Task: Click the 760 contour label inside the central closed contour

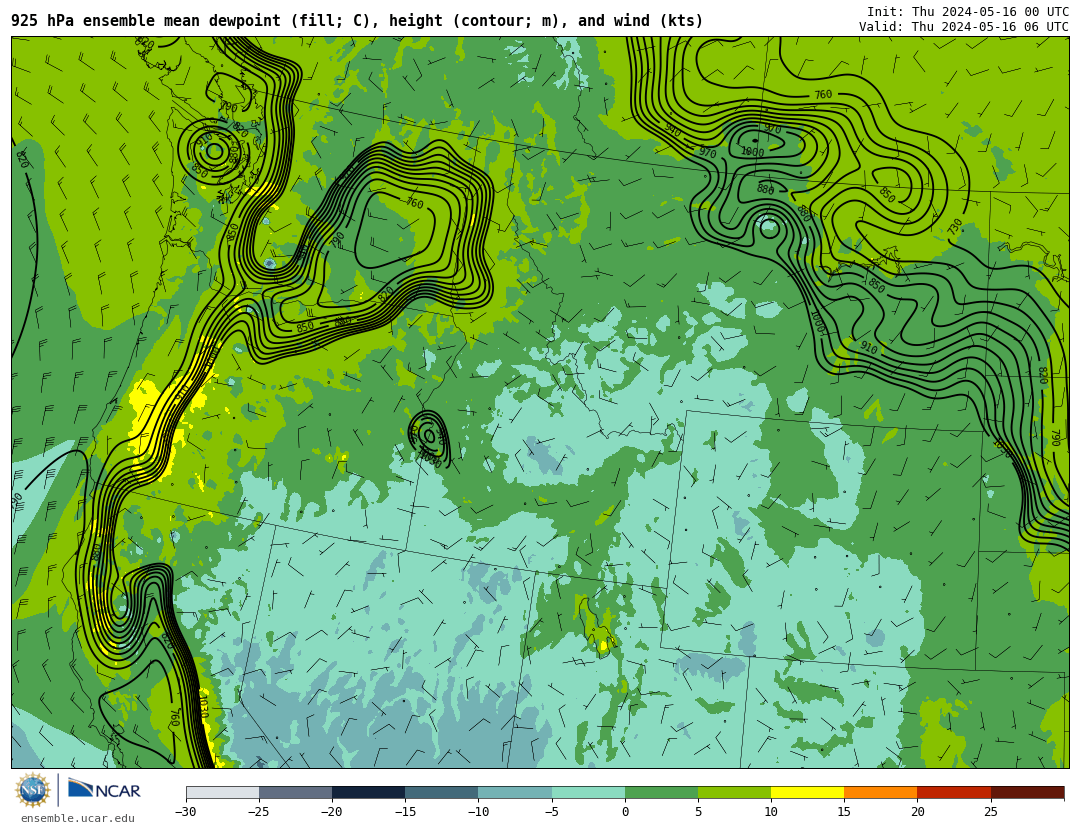Action: (x=415, y=203)
